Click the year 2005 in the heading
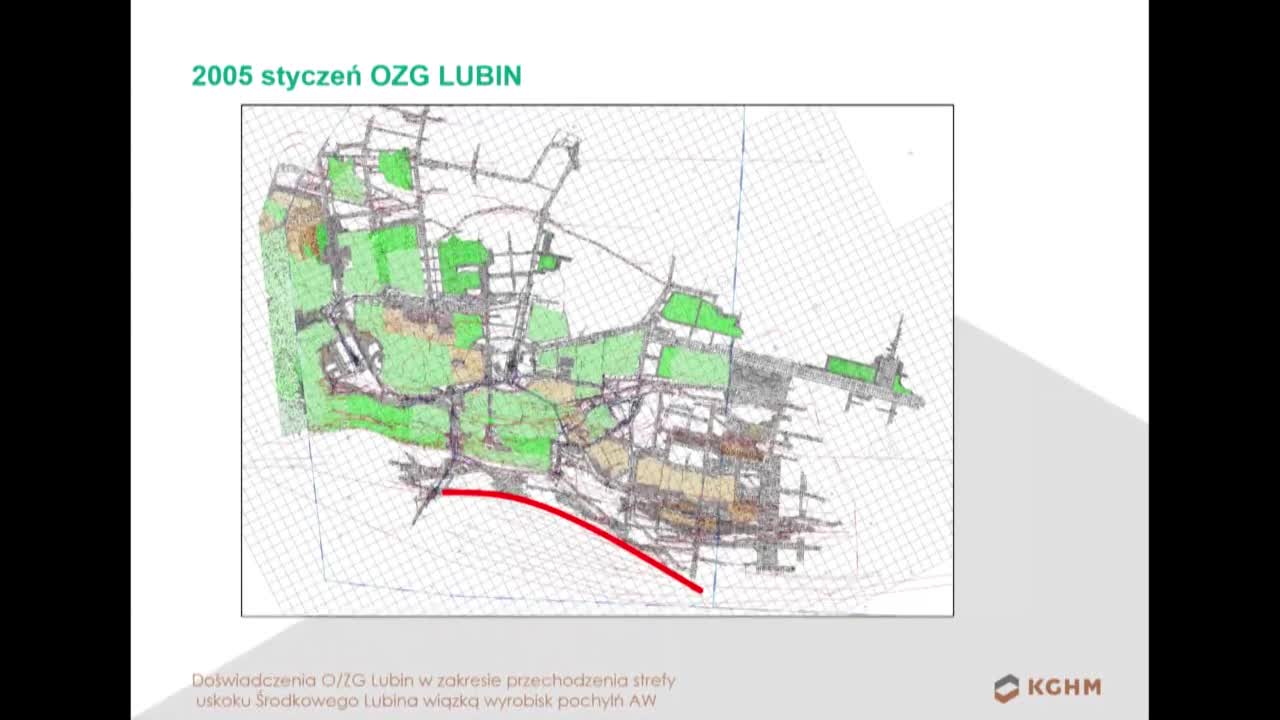 coord(221,76)
